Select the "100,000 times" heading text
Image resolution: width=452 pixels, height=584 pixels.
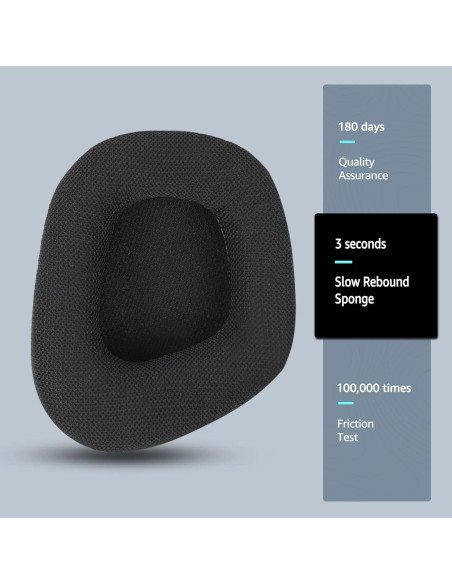(374, 388)
